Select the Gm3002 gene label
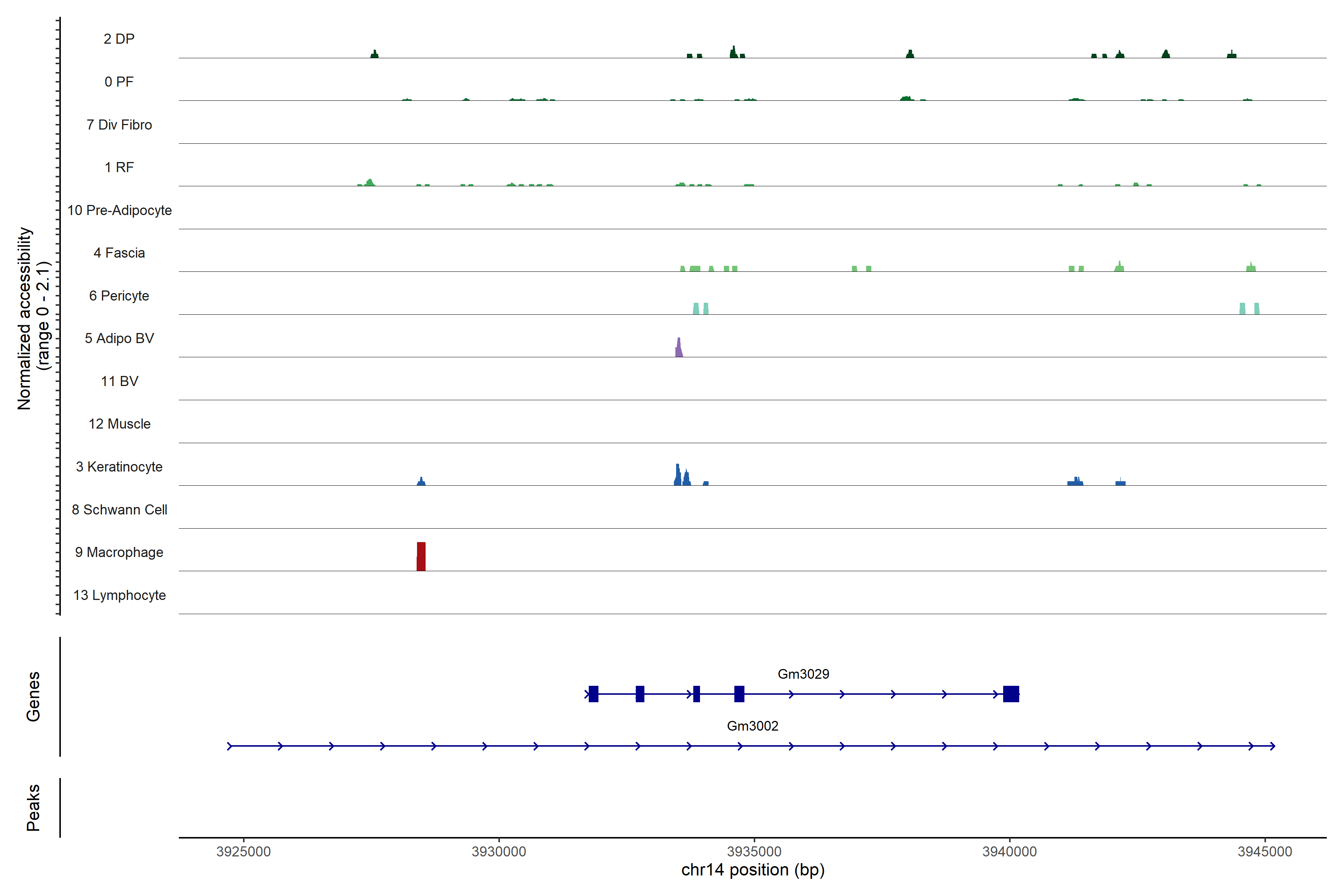The height and width of the screenshot is (896, 1344). click(x=752, y=726)
